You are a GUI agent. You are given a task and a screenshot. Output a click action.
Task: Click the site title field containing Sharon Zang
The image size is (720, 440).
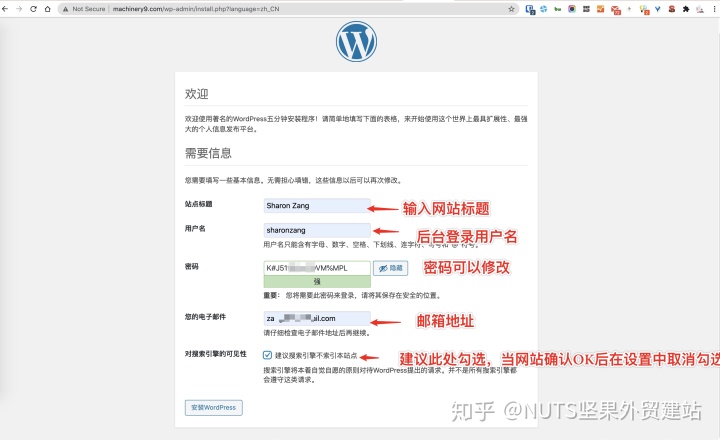[x=317, y=205]
